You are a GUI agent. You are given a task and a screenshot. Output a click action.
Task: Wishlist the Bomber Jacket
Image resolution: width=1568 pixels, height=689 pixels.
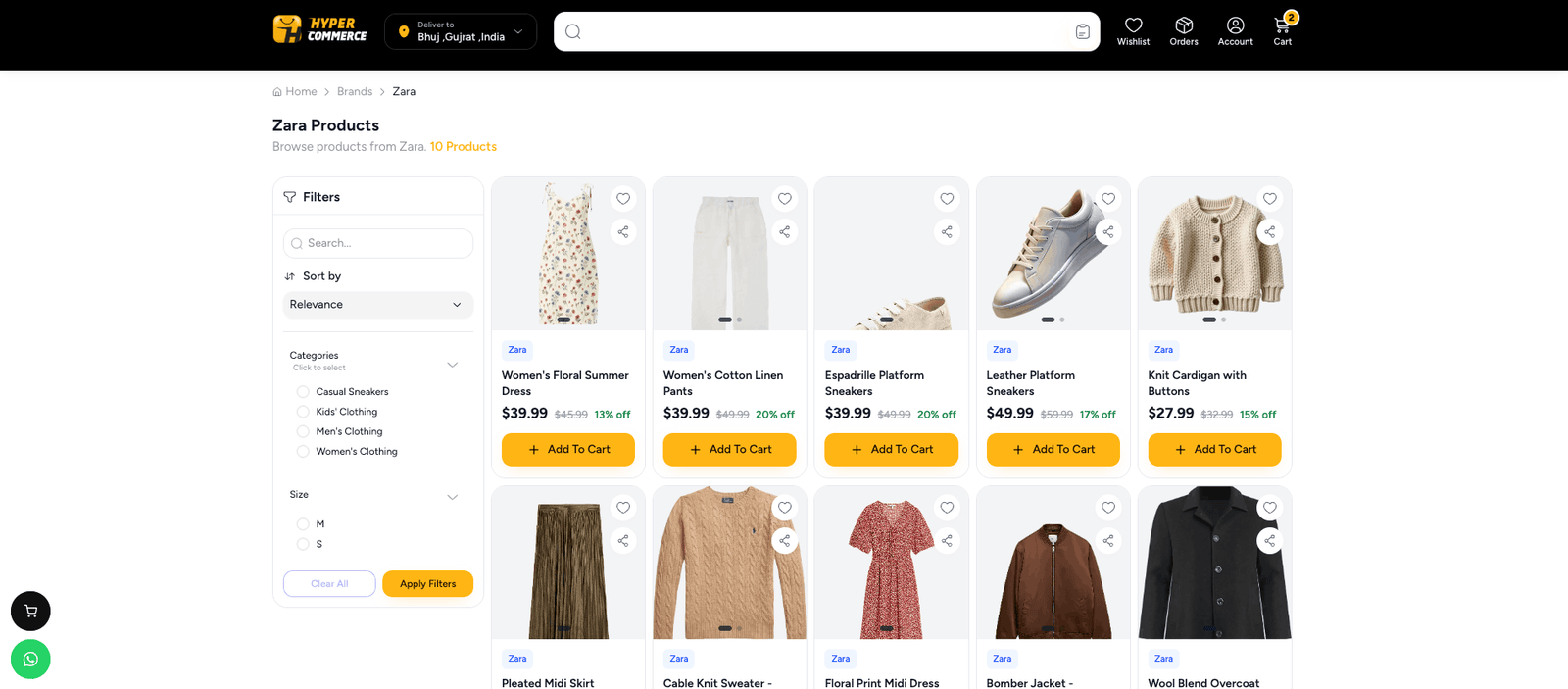(x=1108, y=508)
